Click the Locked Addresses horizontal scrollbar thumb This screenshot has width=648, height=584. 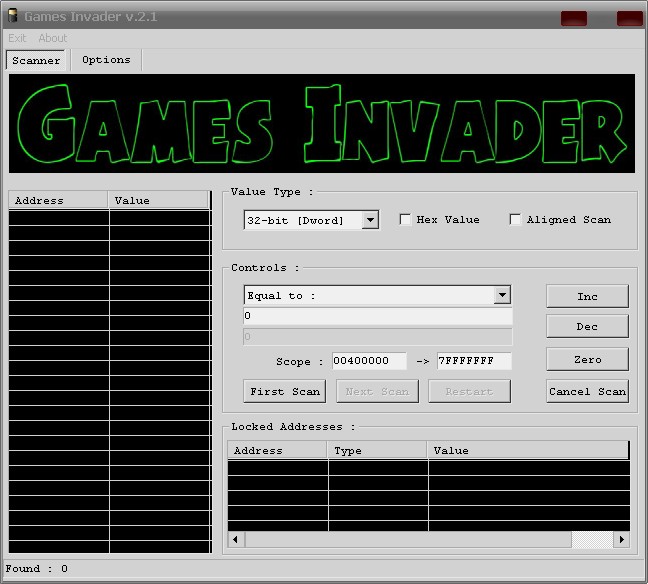[408, 539]
